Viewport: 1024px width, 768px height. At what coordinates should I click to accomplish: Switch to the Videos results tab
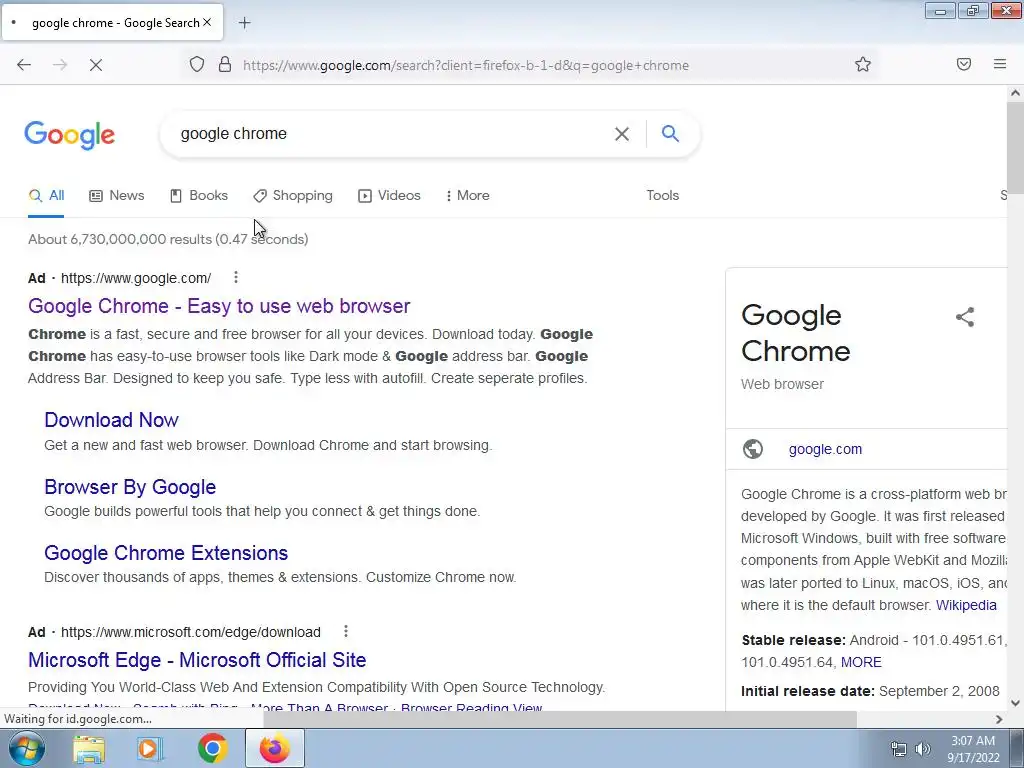click(389, 195)
